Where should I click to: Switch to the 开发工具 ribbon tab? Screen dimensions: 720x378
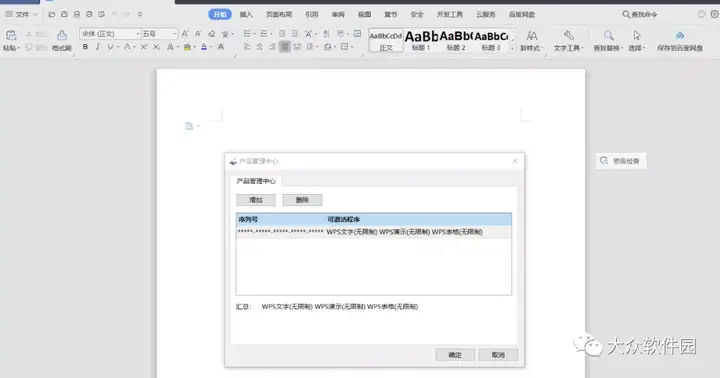pos(450,14)
